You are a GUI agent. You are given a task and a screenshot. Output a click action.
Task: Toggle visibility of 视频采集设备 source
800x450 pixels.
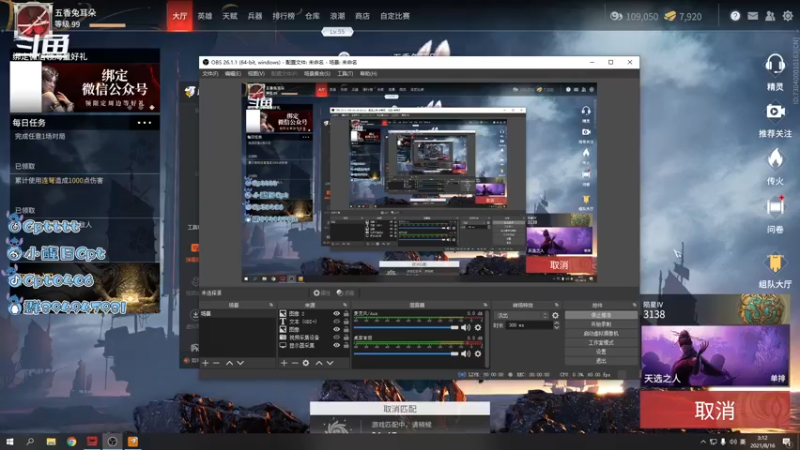tap(336, 337)
